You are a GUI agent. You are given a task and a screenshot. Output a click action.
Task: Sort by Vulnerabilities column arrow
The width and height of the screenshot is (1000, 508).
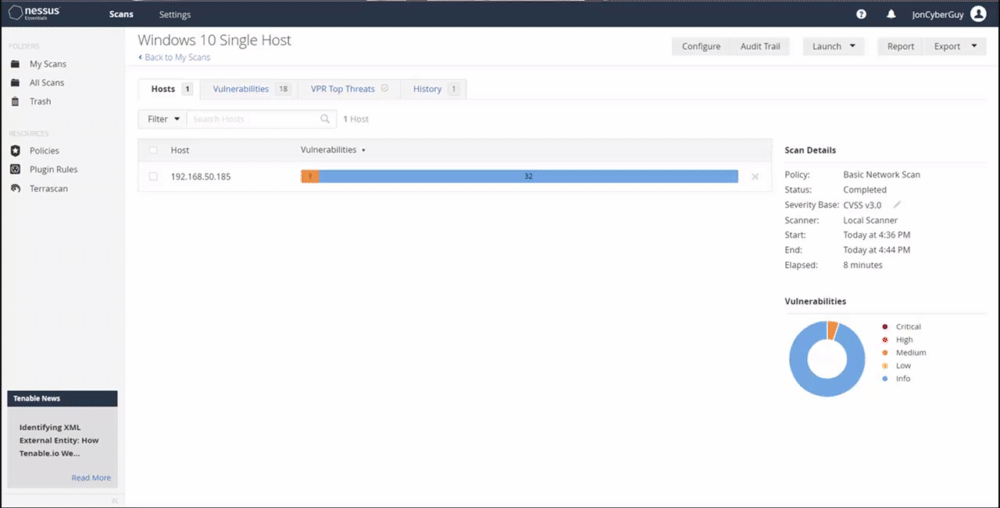tap(364, 150)
